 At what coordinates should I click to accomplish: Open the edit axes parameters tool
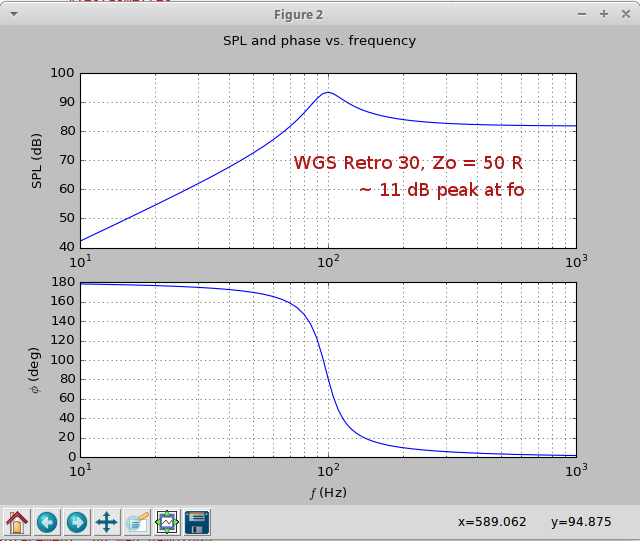pyautogui.click(x=137, y=522)
